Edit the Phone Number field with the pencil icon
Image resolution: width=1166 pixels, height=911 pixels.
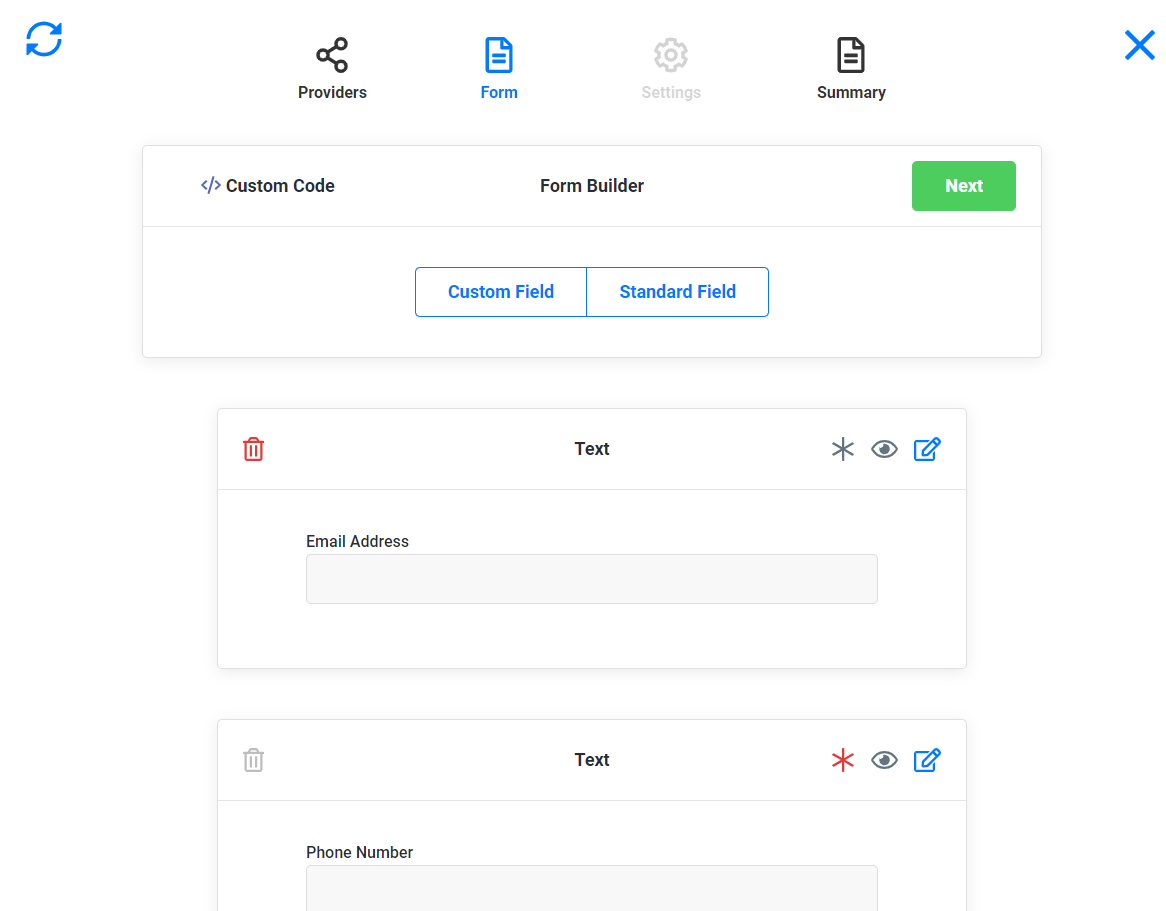[x=927, y=760]
